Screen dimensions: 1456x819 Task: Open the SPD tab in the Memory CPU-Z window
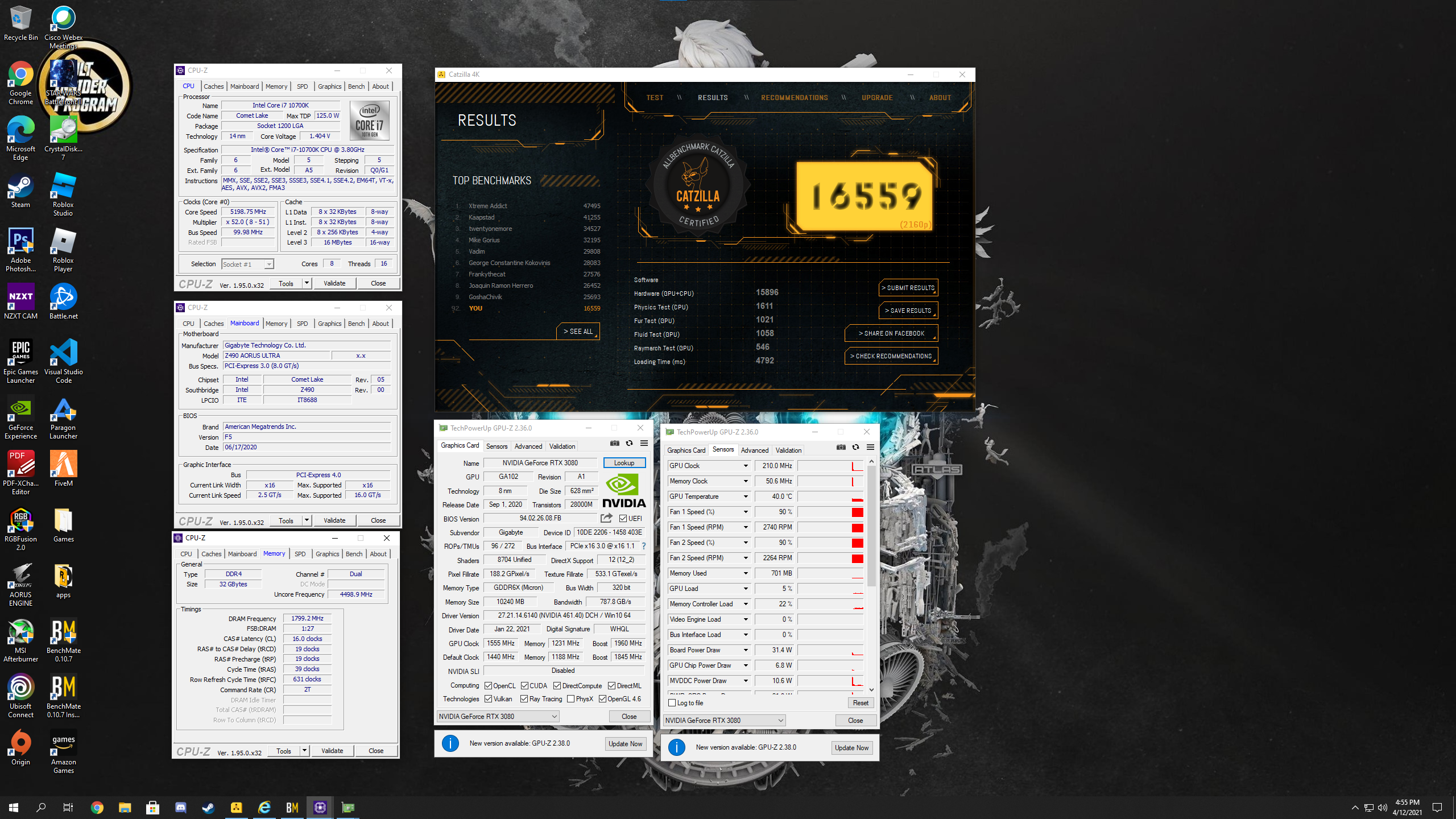pyautogui.click(x=300, y=554)
